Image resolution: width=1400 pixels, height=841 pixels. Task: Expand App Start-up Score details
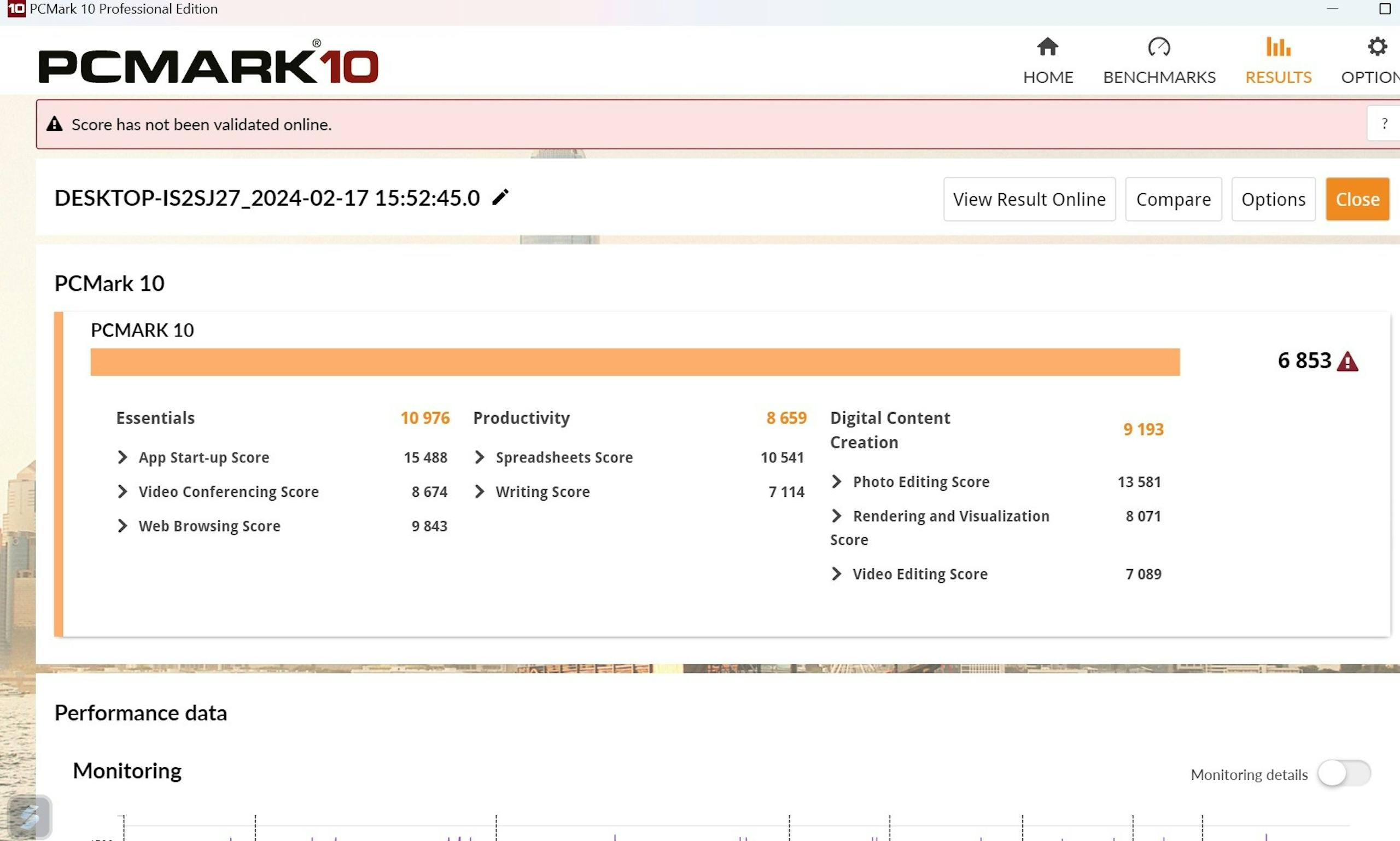tap(122, 457)
